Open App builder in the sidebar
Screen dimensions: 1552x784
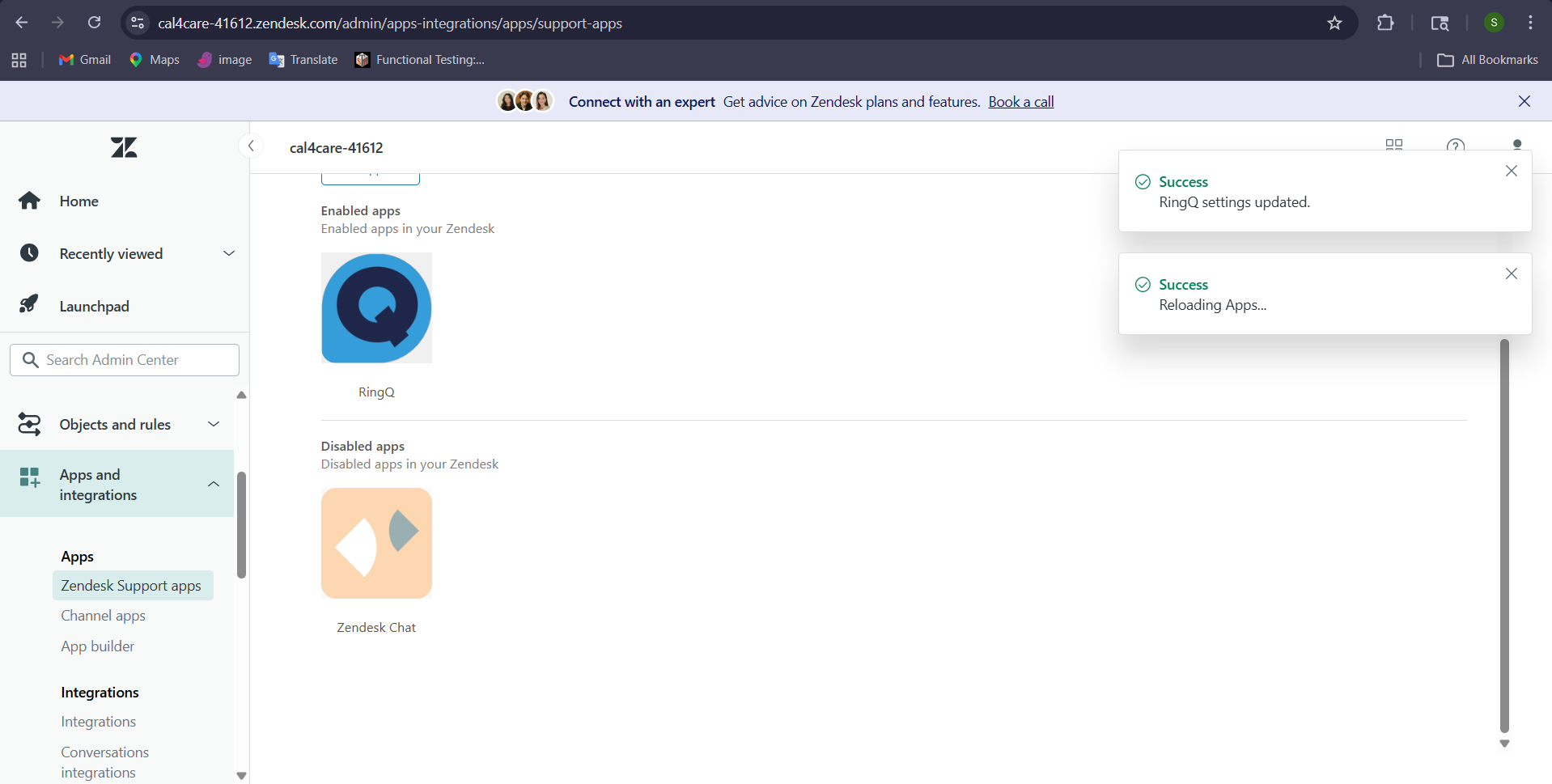click(x=98, y=646)
